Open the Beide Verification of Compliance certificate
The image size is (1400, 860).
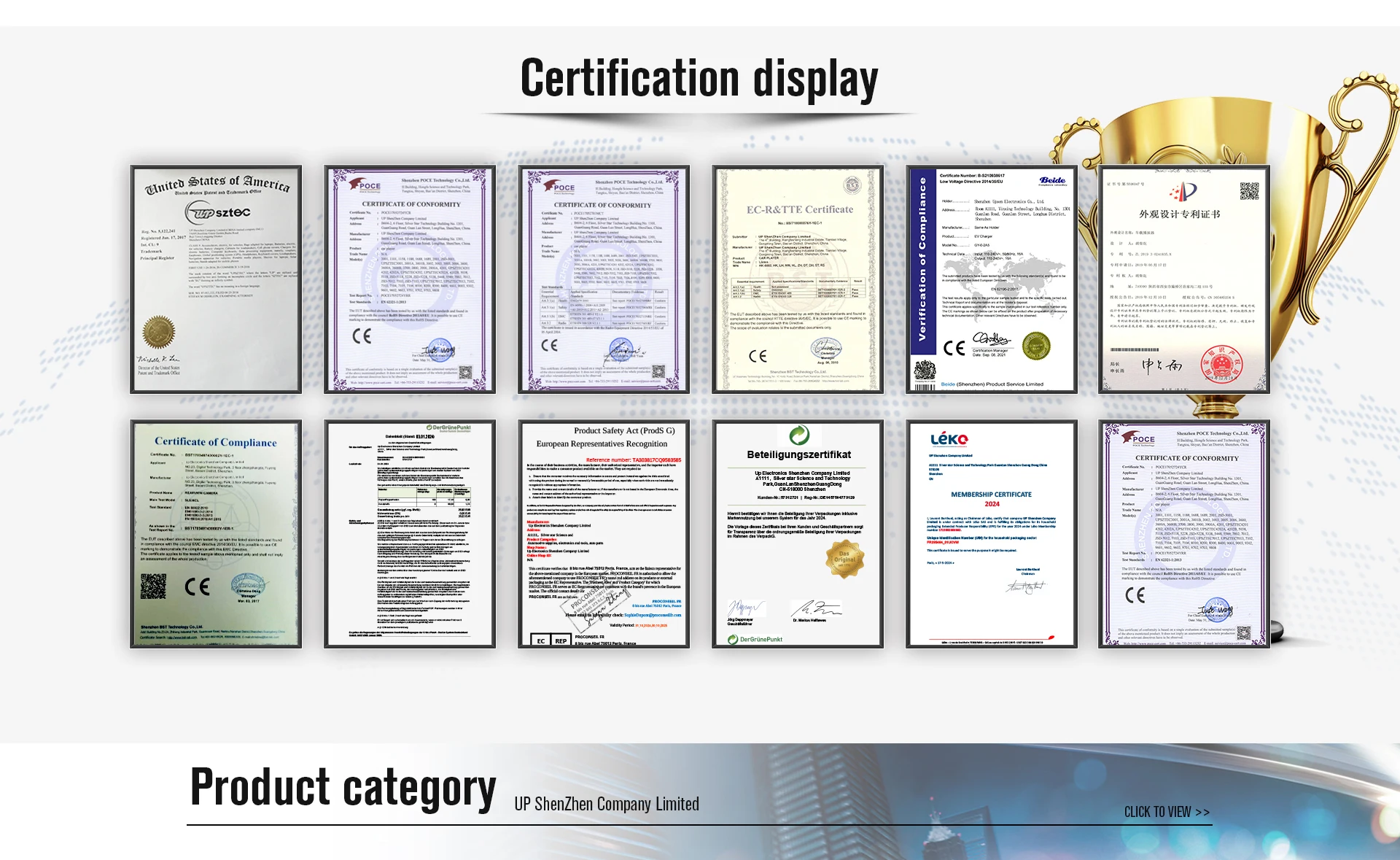pos(992,280)
